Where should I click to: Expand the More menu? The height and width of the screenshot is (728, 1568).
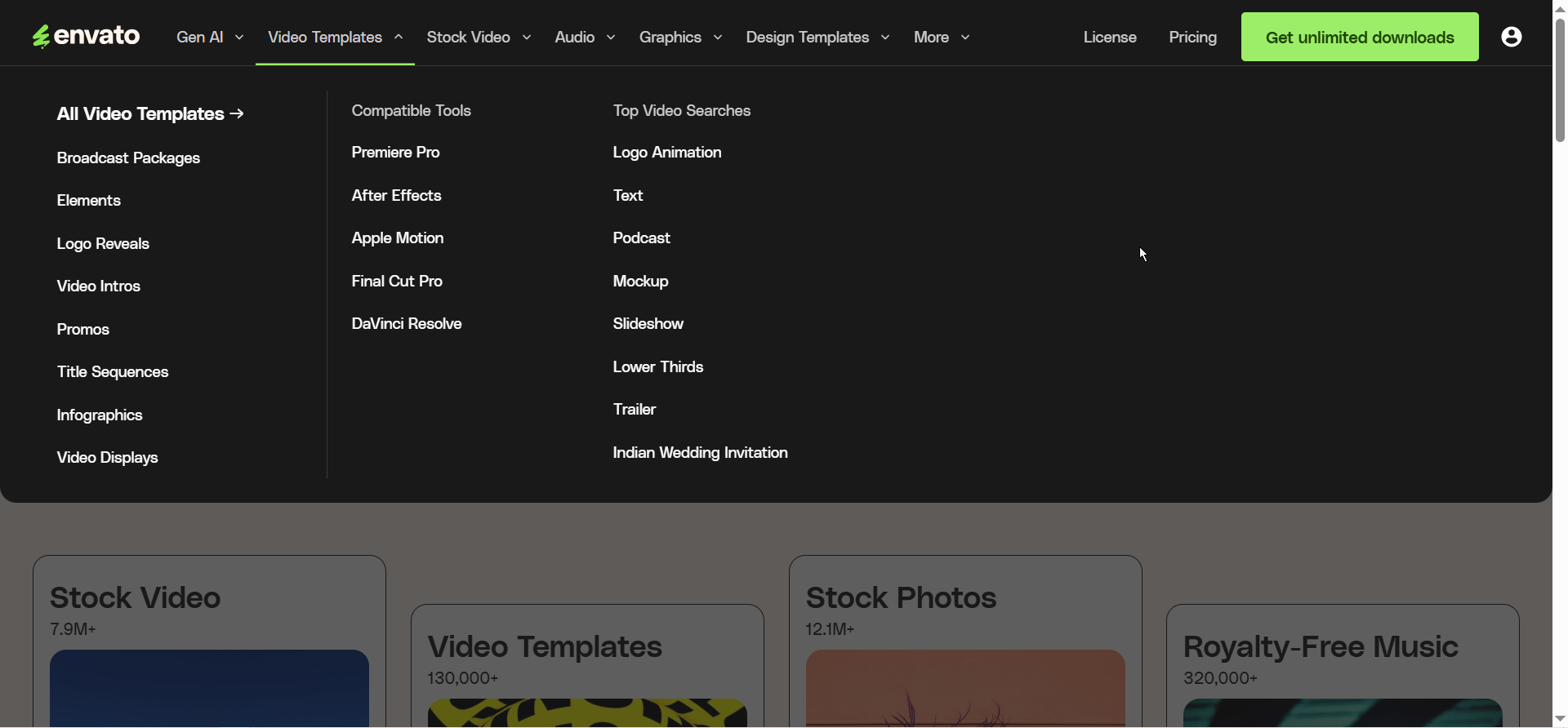942,38
